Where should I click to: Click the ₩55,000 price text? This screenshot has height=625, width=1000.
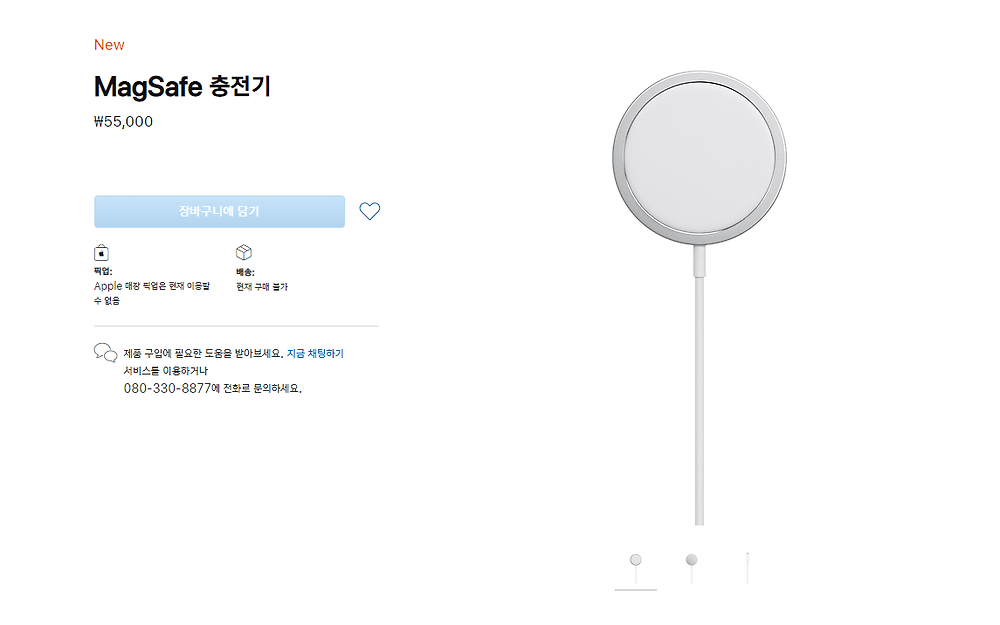click(123, 122)
